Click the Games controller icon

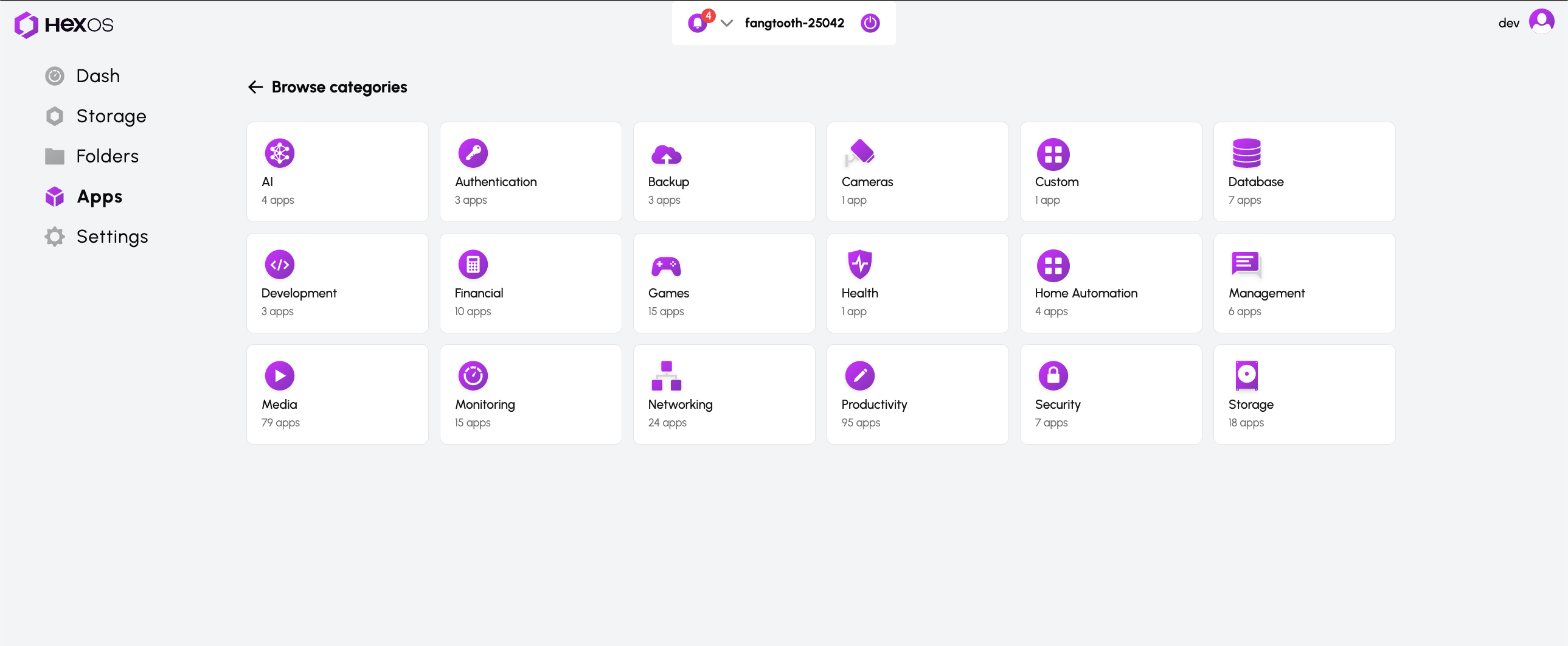(x=666, y=265)
